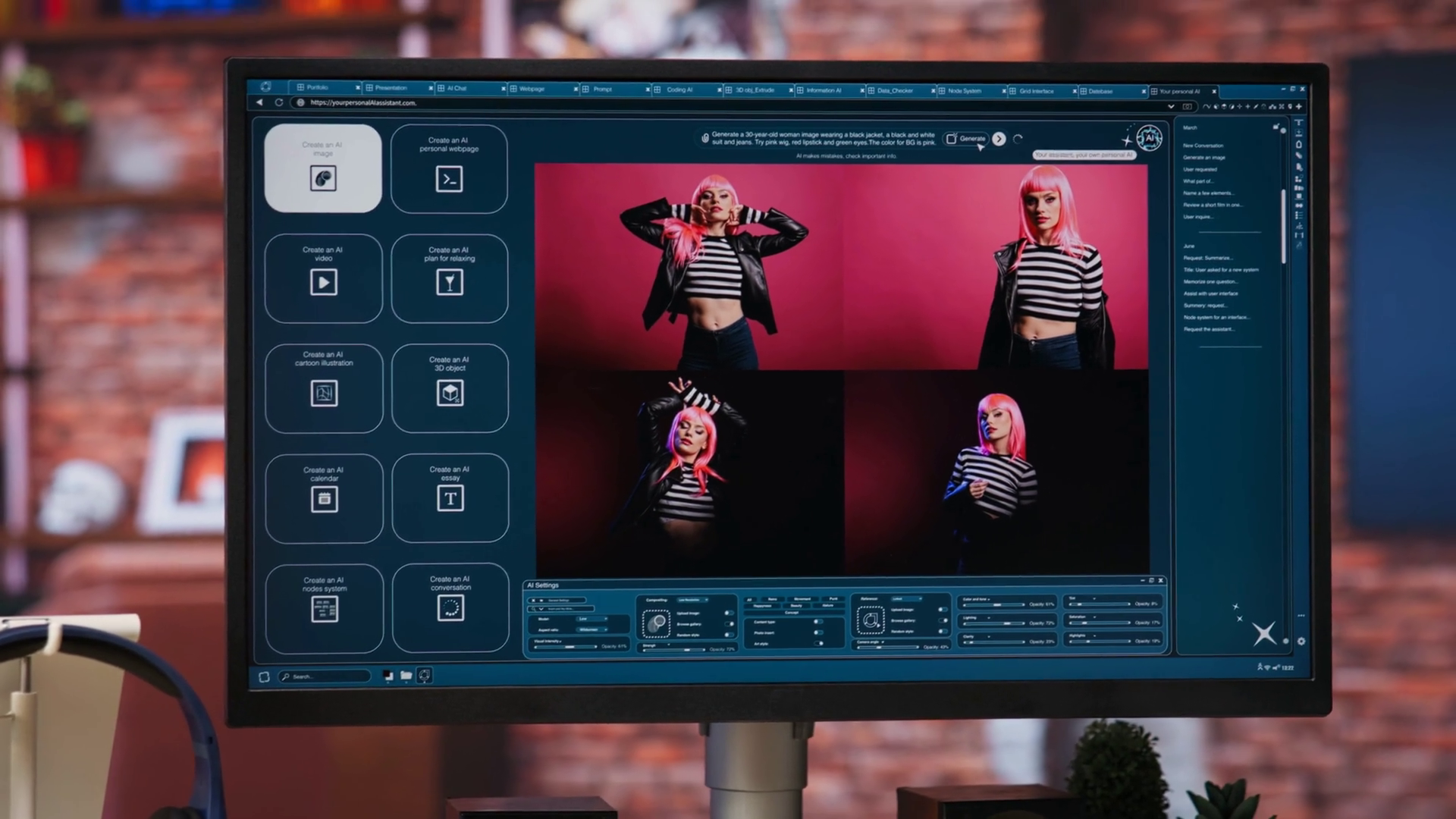Click the video play icon tile
Viewport: 1456px width, 819px height.
[x=324, y=283]
